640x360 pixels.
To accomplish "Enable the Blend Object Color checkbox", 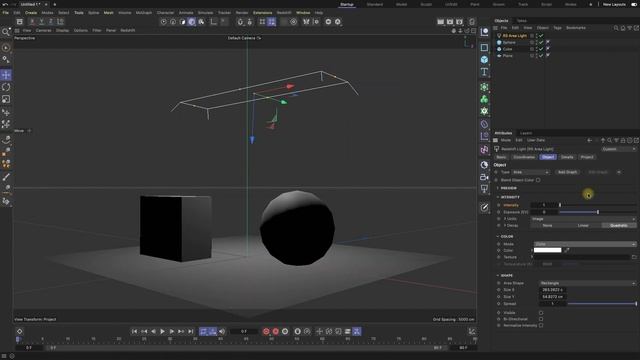I will [x=538, y=180].
